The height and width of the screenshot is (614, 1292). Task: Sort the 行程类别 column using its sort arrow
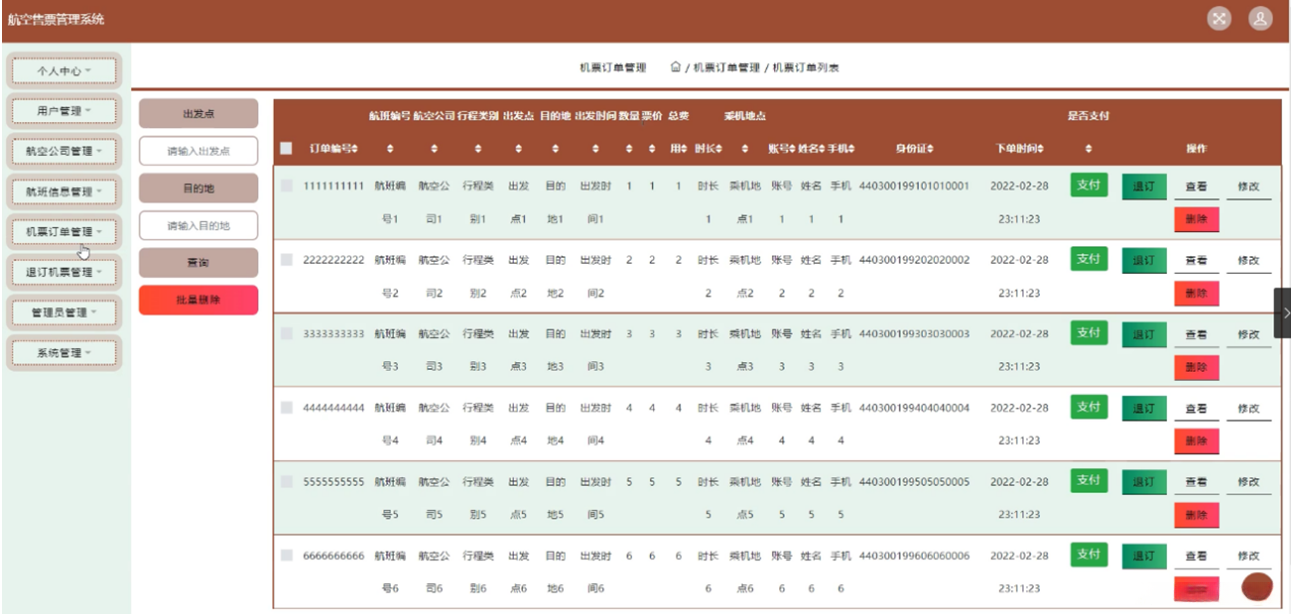[478, 149]
